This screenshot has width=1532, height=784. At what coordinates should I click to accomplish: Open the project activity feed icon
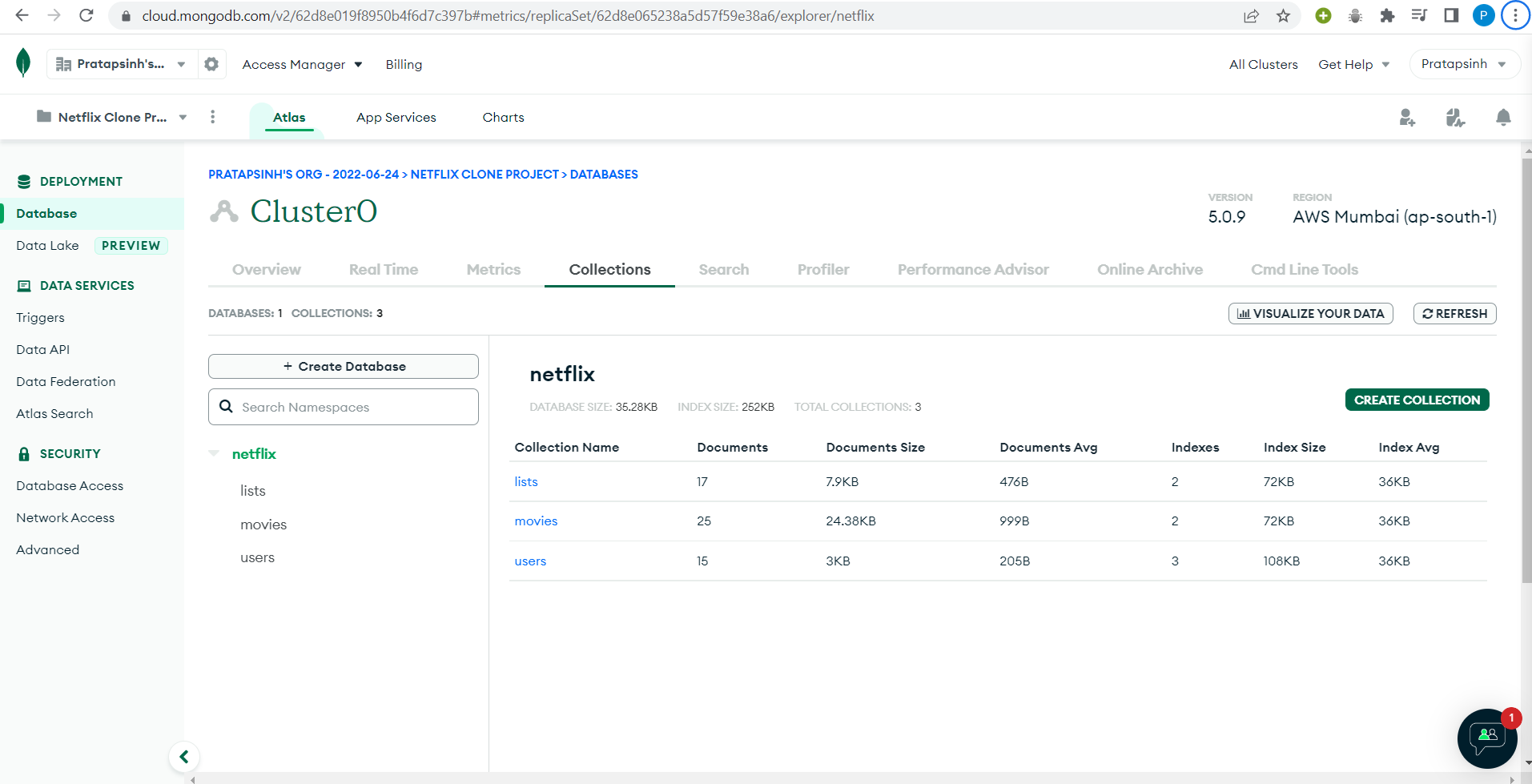(1456, 117)
